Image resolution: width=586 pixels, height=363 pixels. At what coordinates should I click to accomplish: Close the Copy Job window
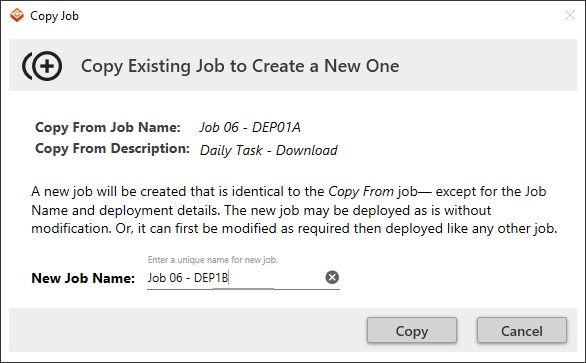tap(570, 15)
